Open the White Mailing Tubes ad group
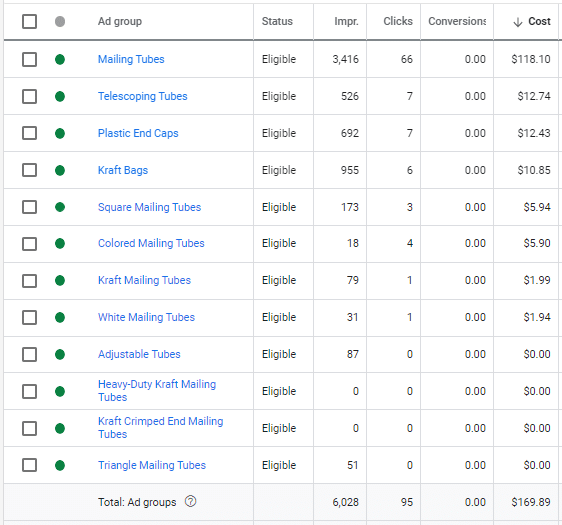562x525 pixels. click(x=146, y=317)
